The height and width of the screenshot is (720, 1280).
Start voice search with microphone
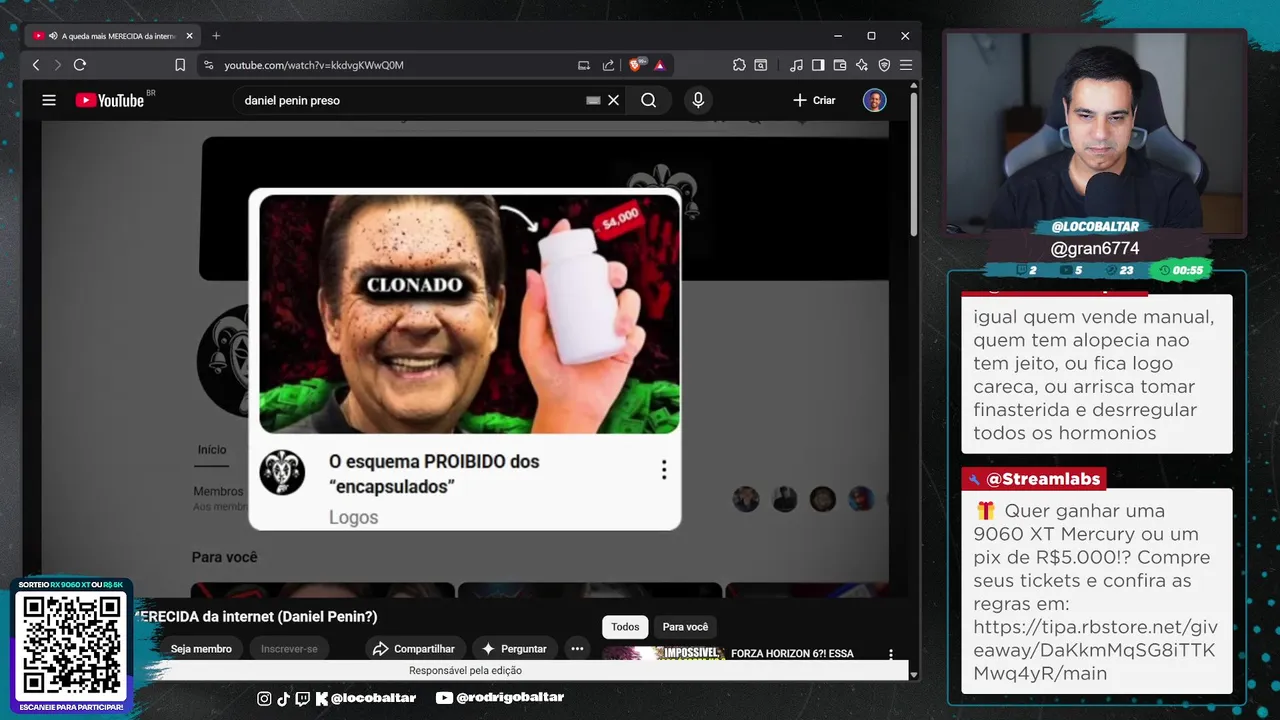[698, 100]
